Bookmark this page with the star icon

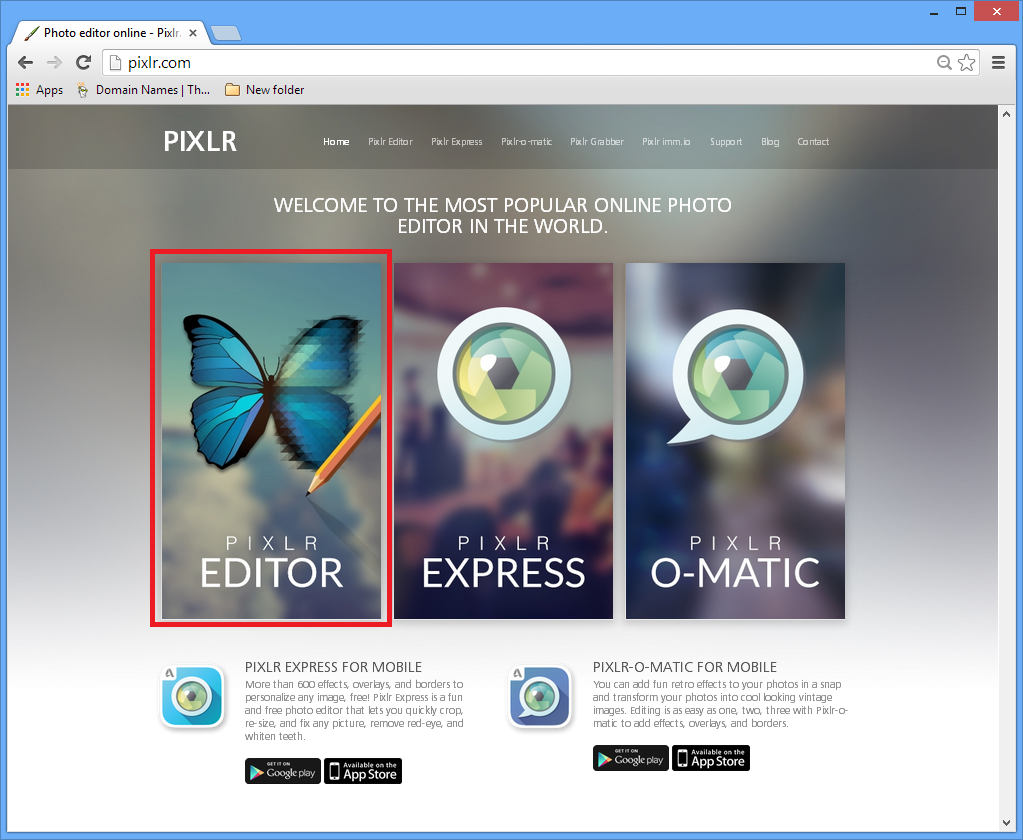[966, 63]
